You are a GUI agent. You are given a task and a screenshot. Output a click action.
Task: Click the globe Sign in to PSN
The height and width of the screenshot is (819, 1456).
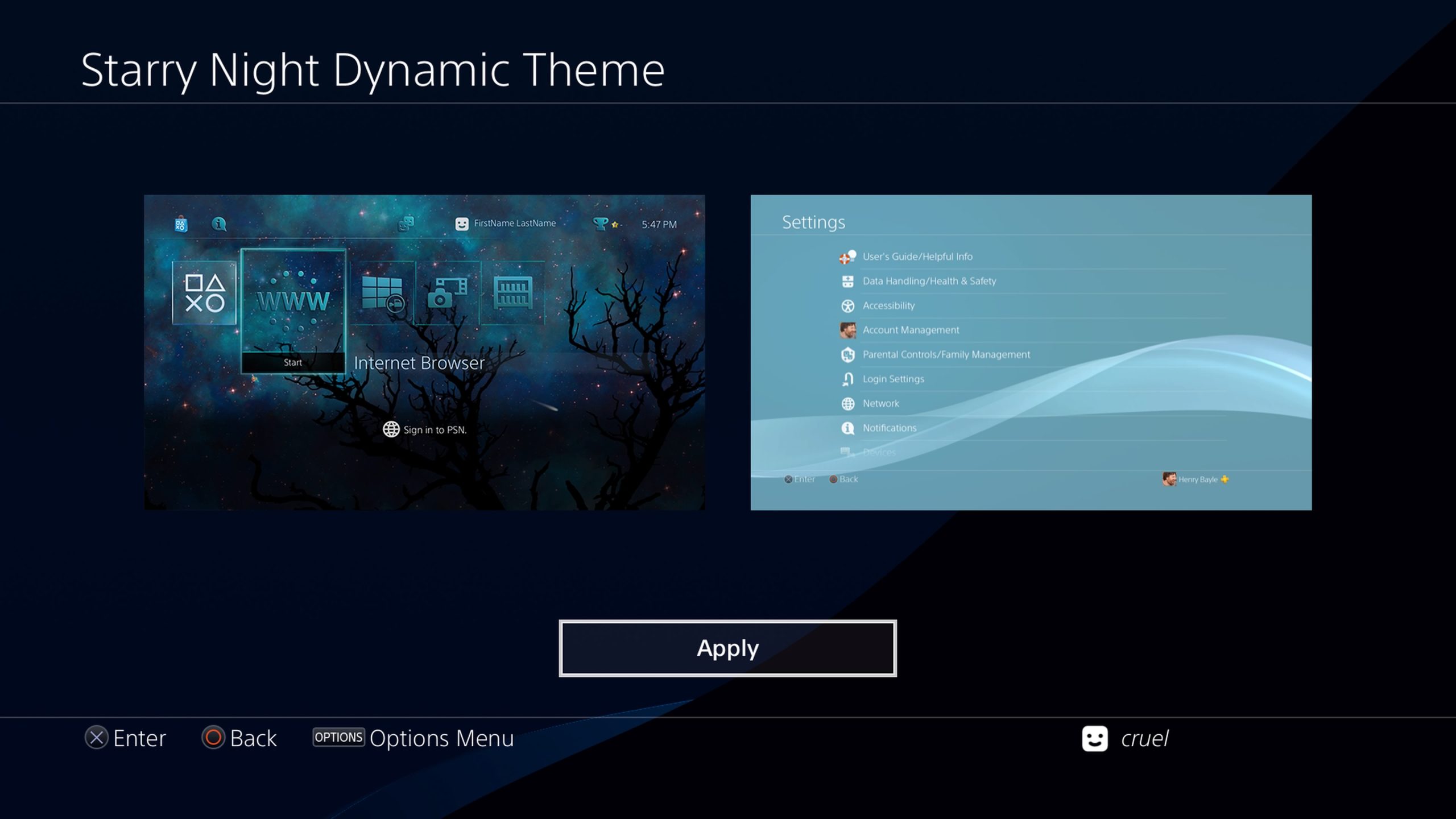(x=425, y=429)
